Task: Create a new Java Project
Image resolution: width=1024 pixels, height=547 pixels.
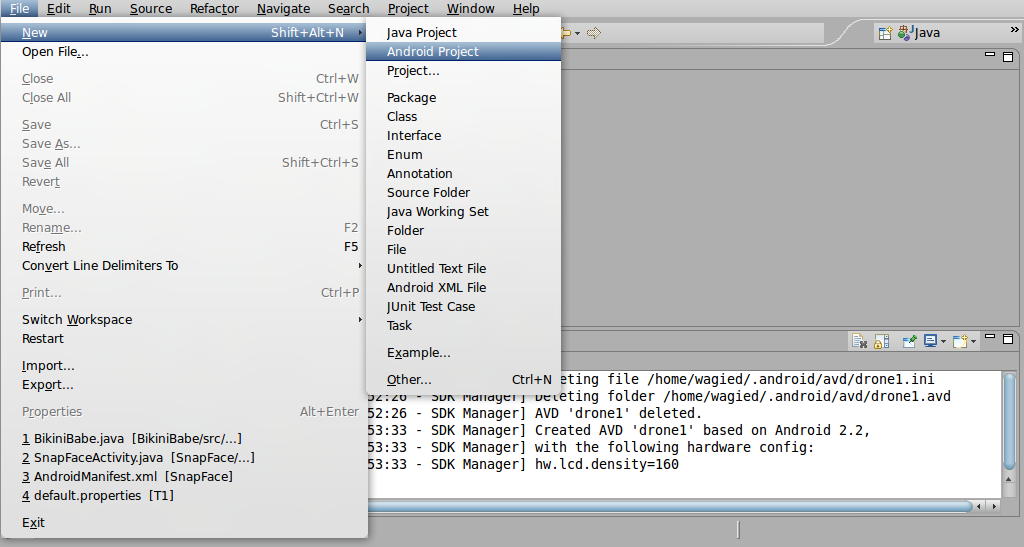Action: (464, 33)
